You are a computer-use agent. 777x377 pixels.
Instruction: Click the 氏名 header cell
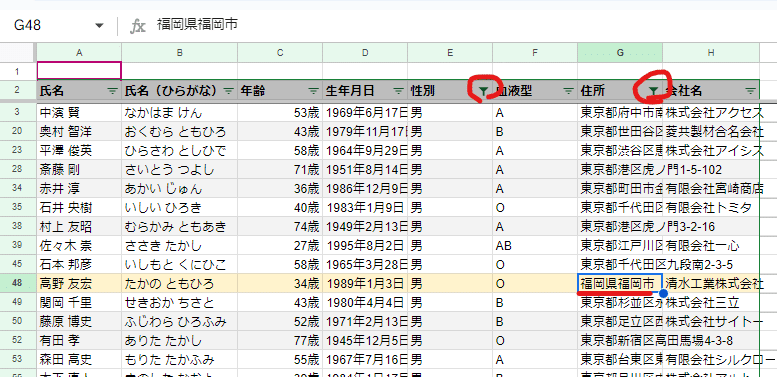(x=79, y=91)
